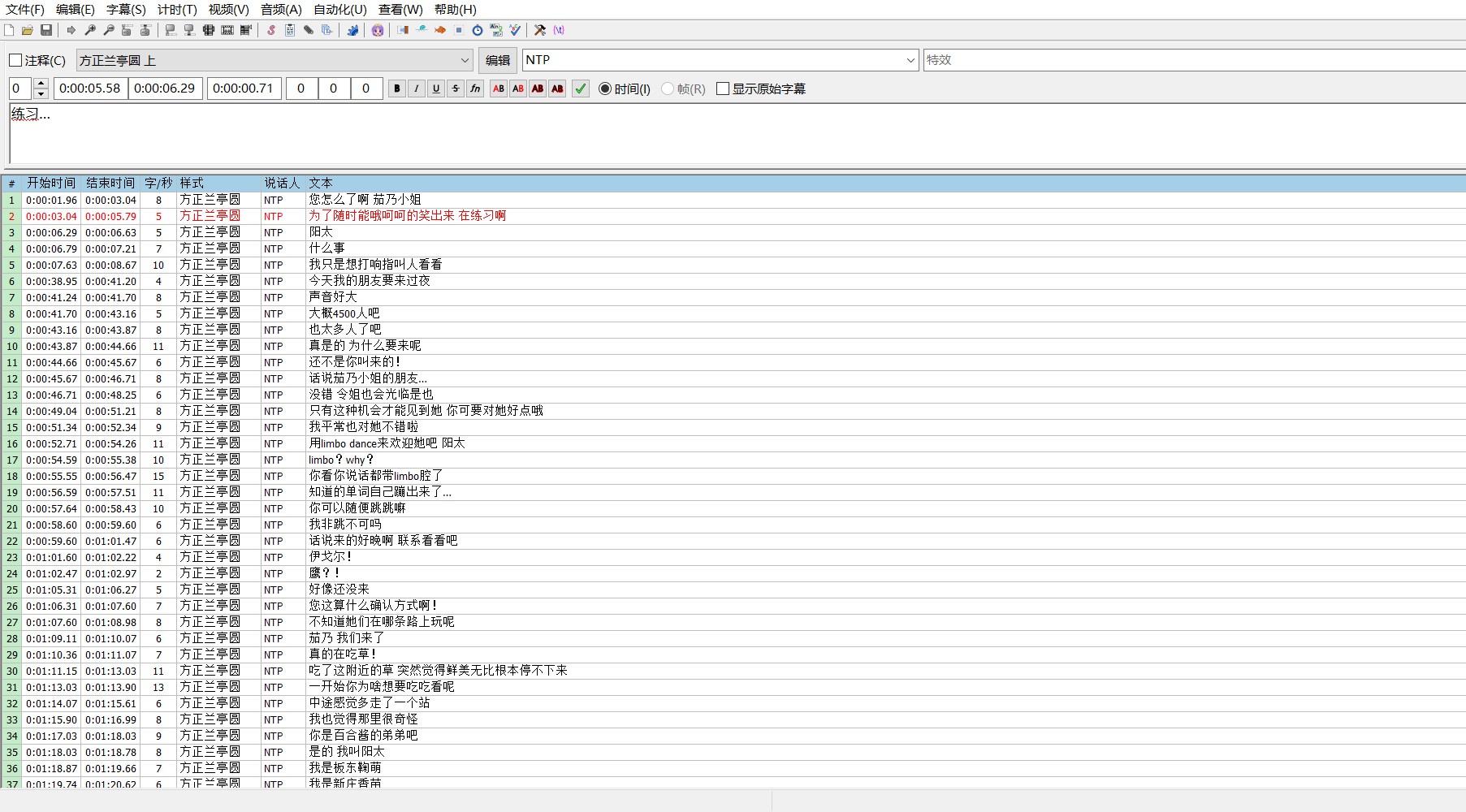Screen dimensions: 1466x812
Task: Launch ASSDraw anime-face icon
Action: (378, 30)
